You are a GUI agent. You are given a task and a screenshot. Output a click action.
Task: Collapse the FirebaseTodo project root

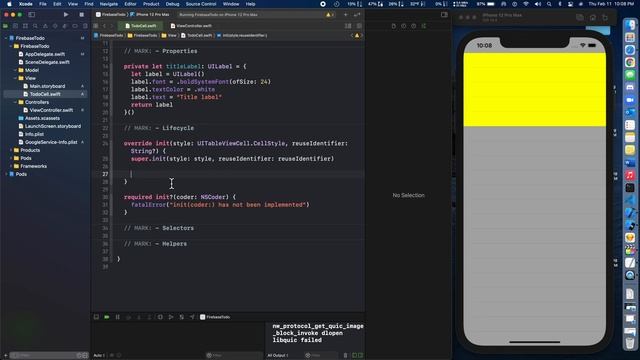coord(6,38)
